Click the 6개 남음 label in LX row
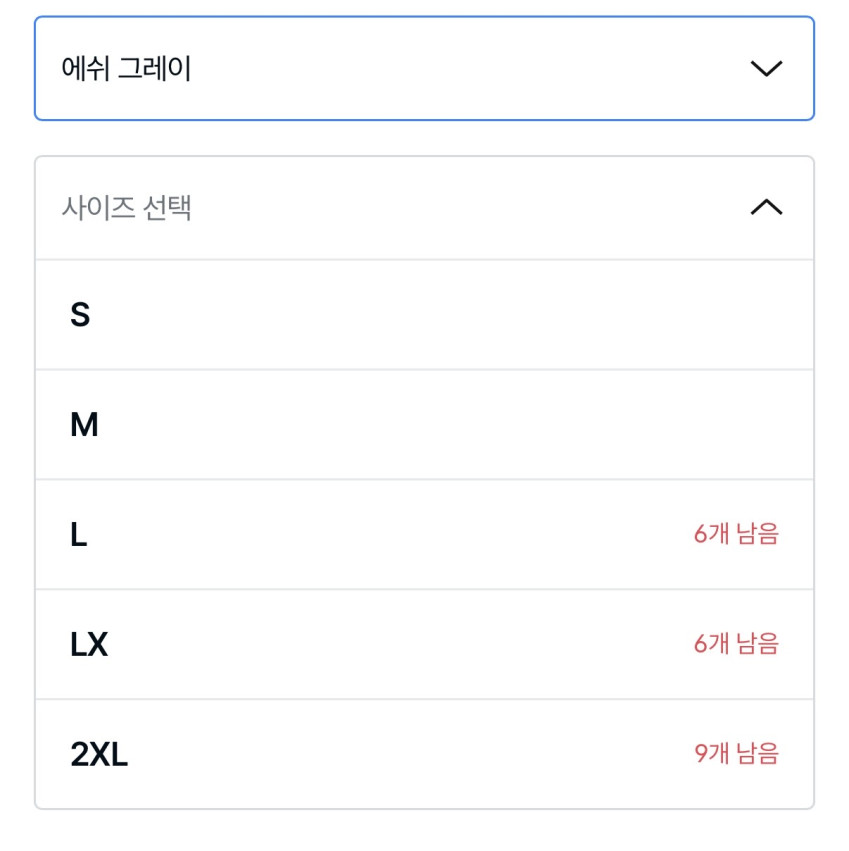 pyautogui.click(x=736, y=644)
